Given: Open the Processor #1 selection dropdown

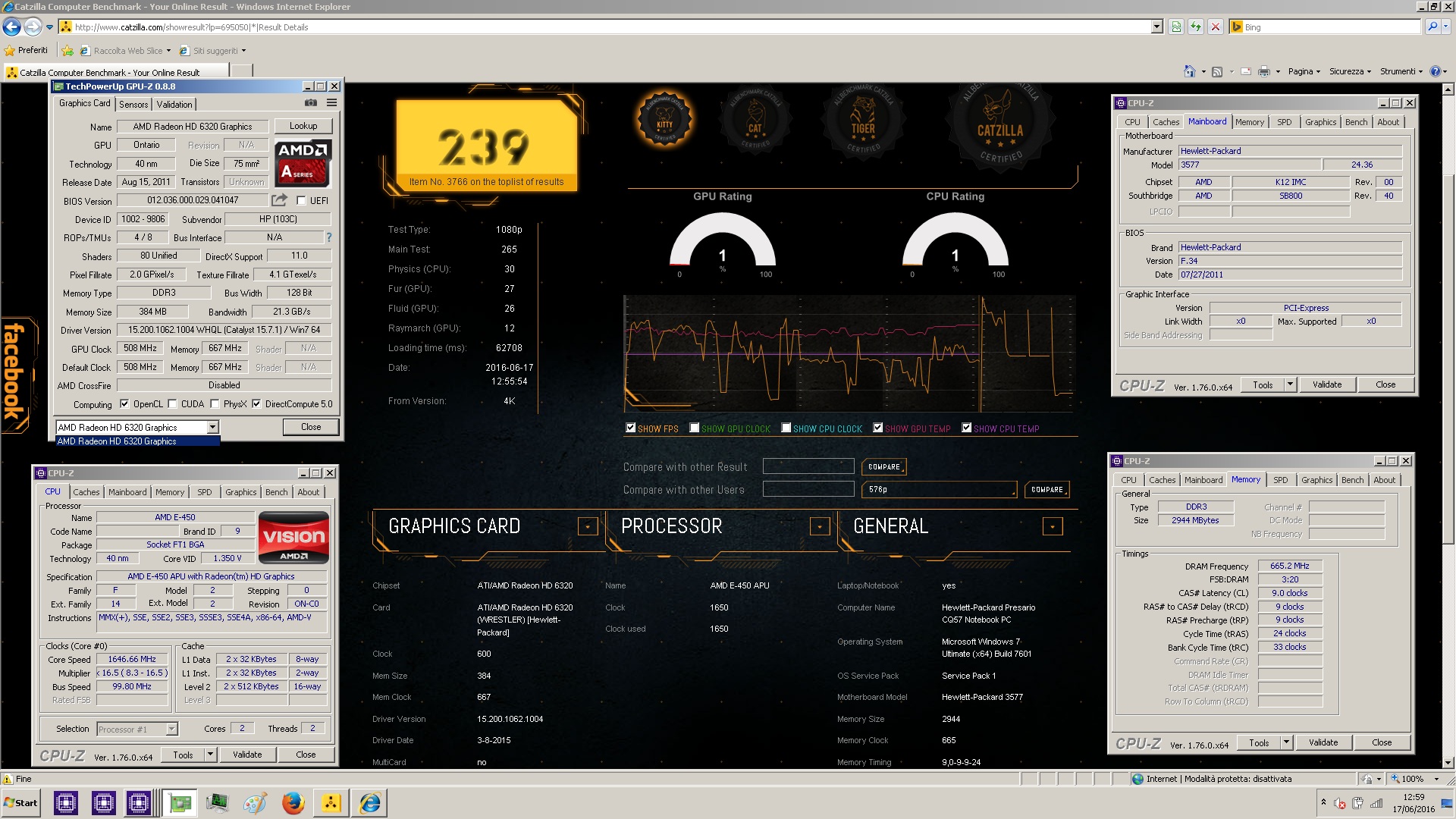Looking at the screenshot, I should pyautogui.click(x=171, y=729).
